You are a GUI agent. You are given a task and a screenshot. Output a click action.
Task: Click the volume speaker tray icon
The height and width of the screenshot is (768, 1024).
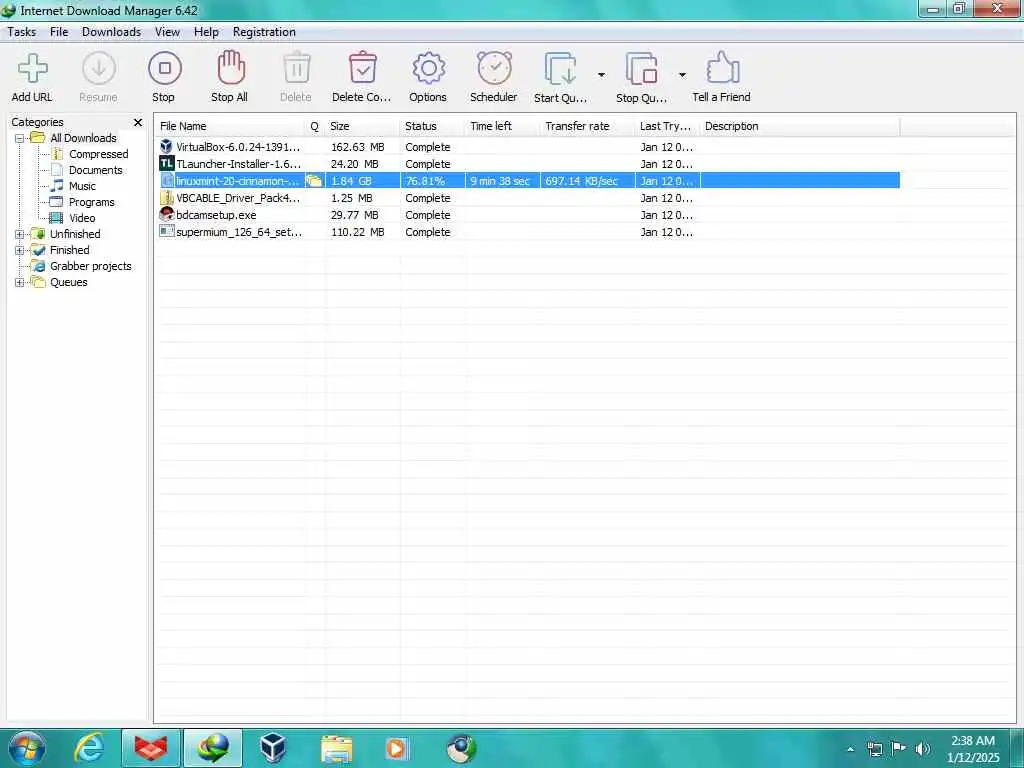click(x=922, y=749)
